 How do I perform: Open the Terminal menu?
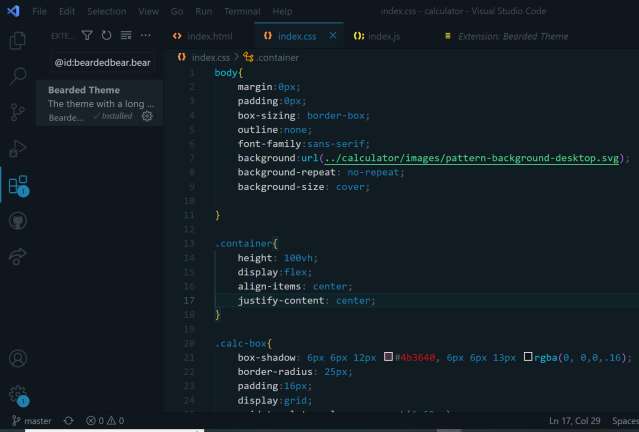click(x=242, y=11)
